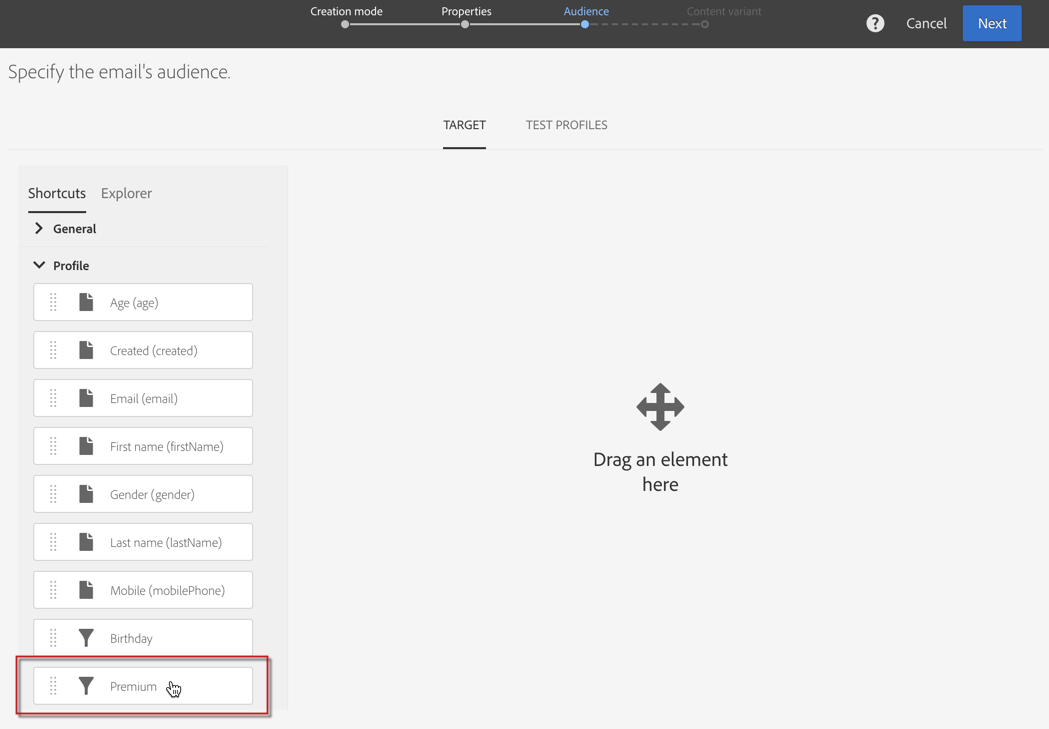Collapse the Profile section chevron
This screenshot has height=729, width=1049.
point(39,266)
